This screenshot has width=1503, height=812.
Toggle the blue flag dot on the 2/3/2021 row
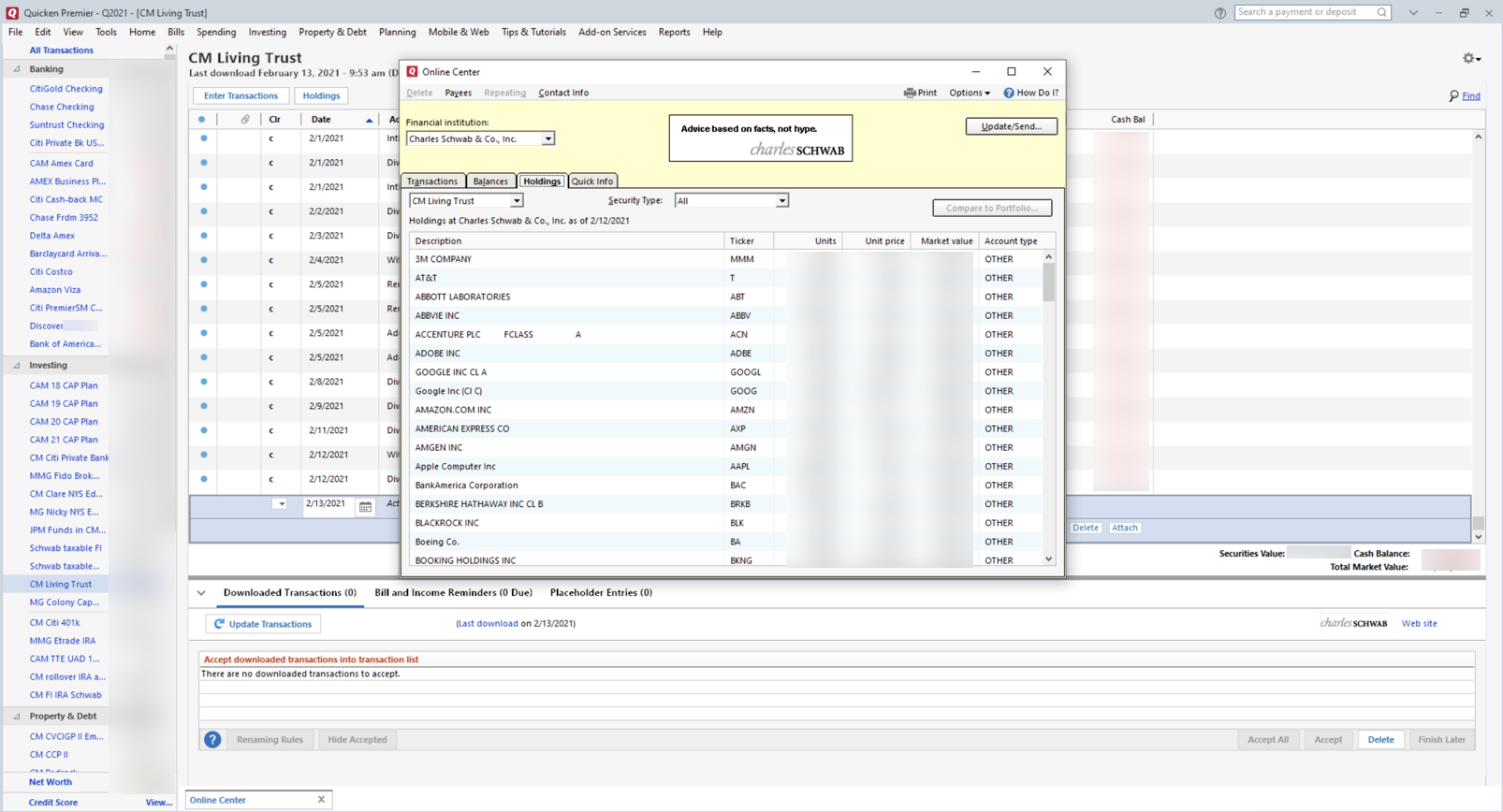pos(203,236)
